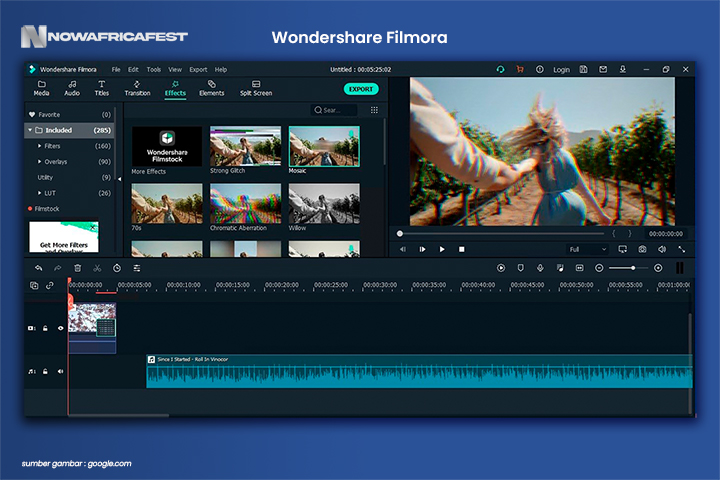Collapse the Included folder
This screenshot has height=480, width=720.
pos(30,130)
